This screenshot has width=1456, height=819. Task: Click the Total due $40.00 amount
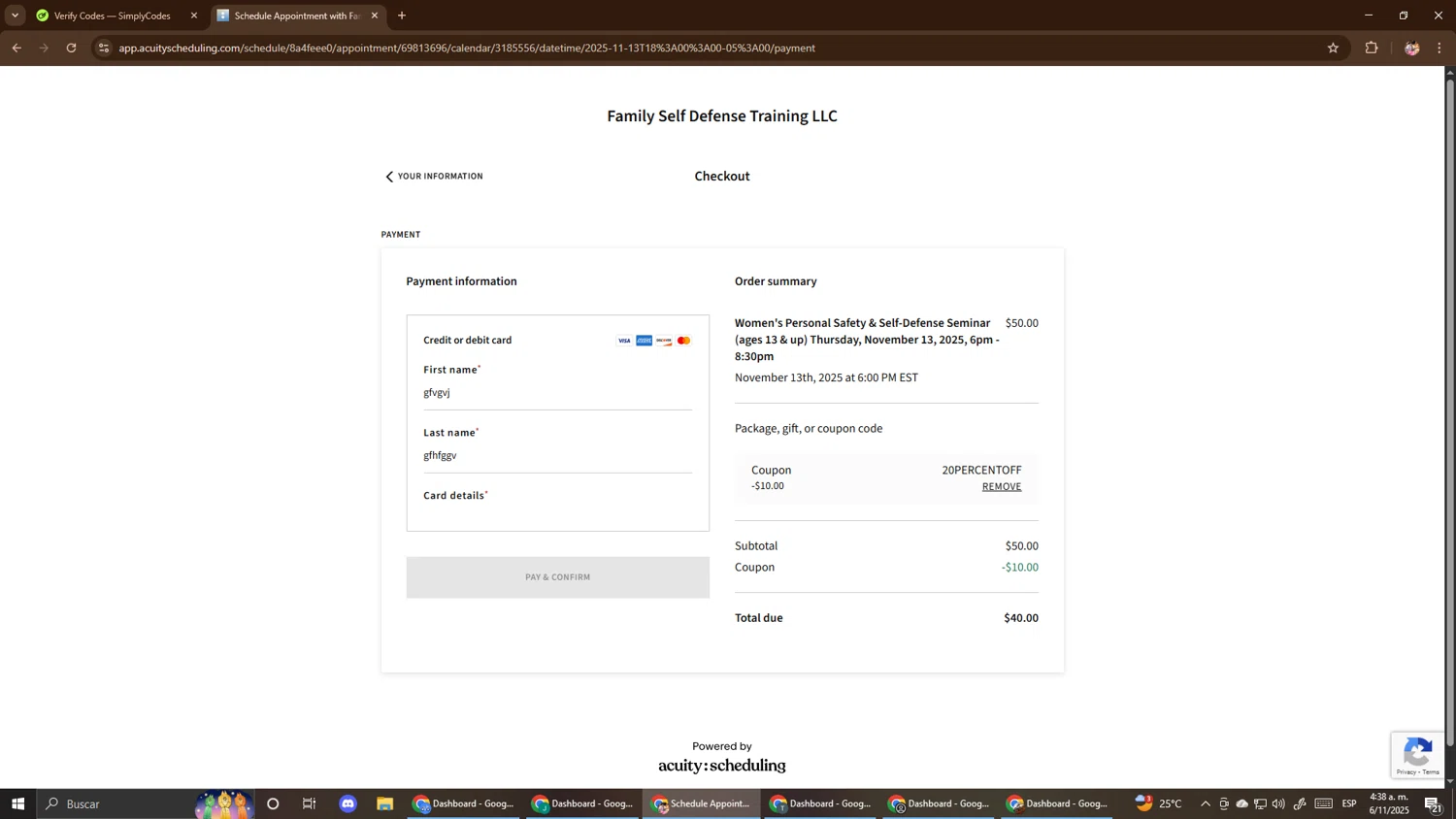click(1021, 618)
